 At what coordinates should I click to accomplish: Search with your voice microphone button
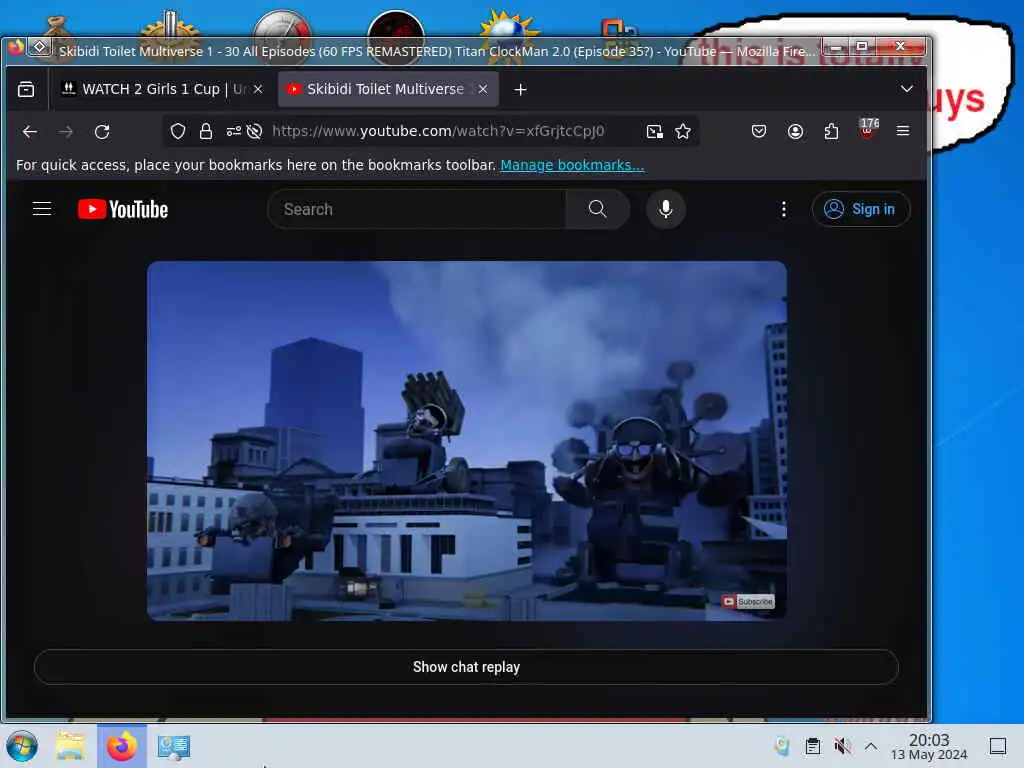[x=665, y=209]
